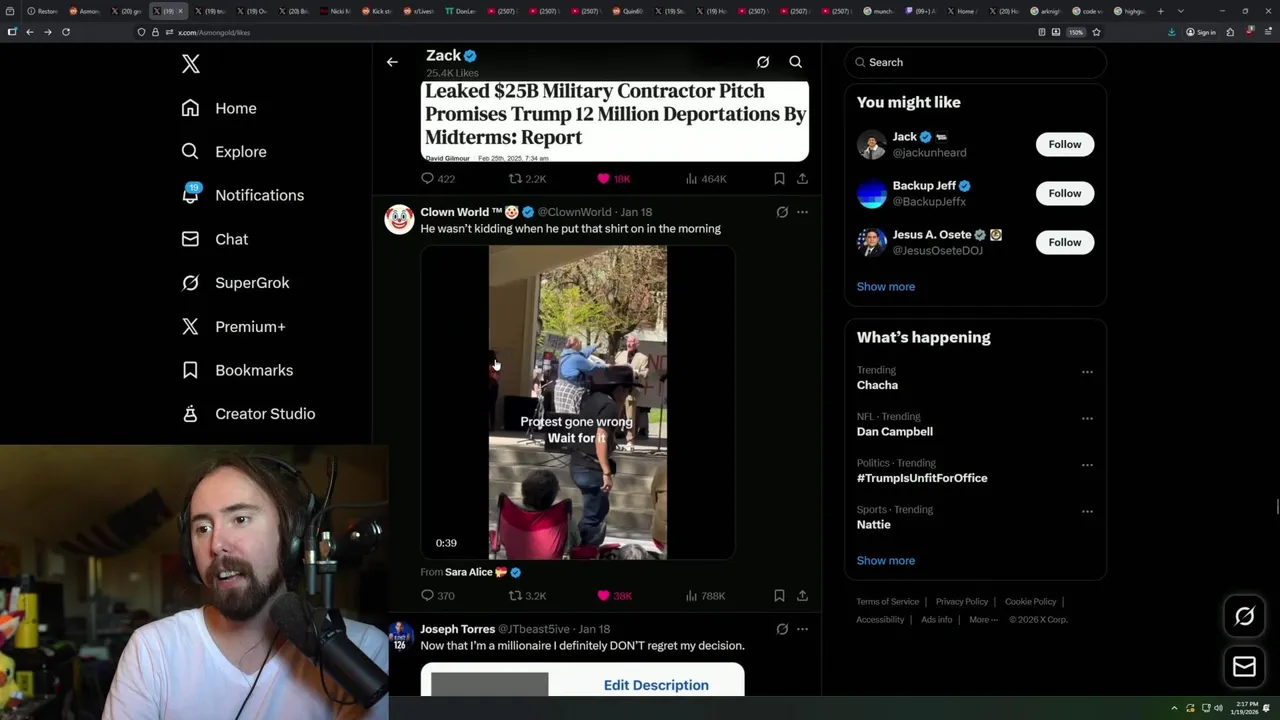Open SuperGrok in the sidebar
Viewport: 1280px width, 720px height.
[x=235, y=283]
